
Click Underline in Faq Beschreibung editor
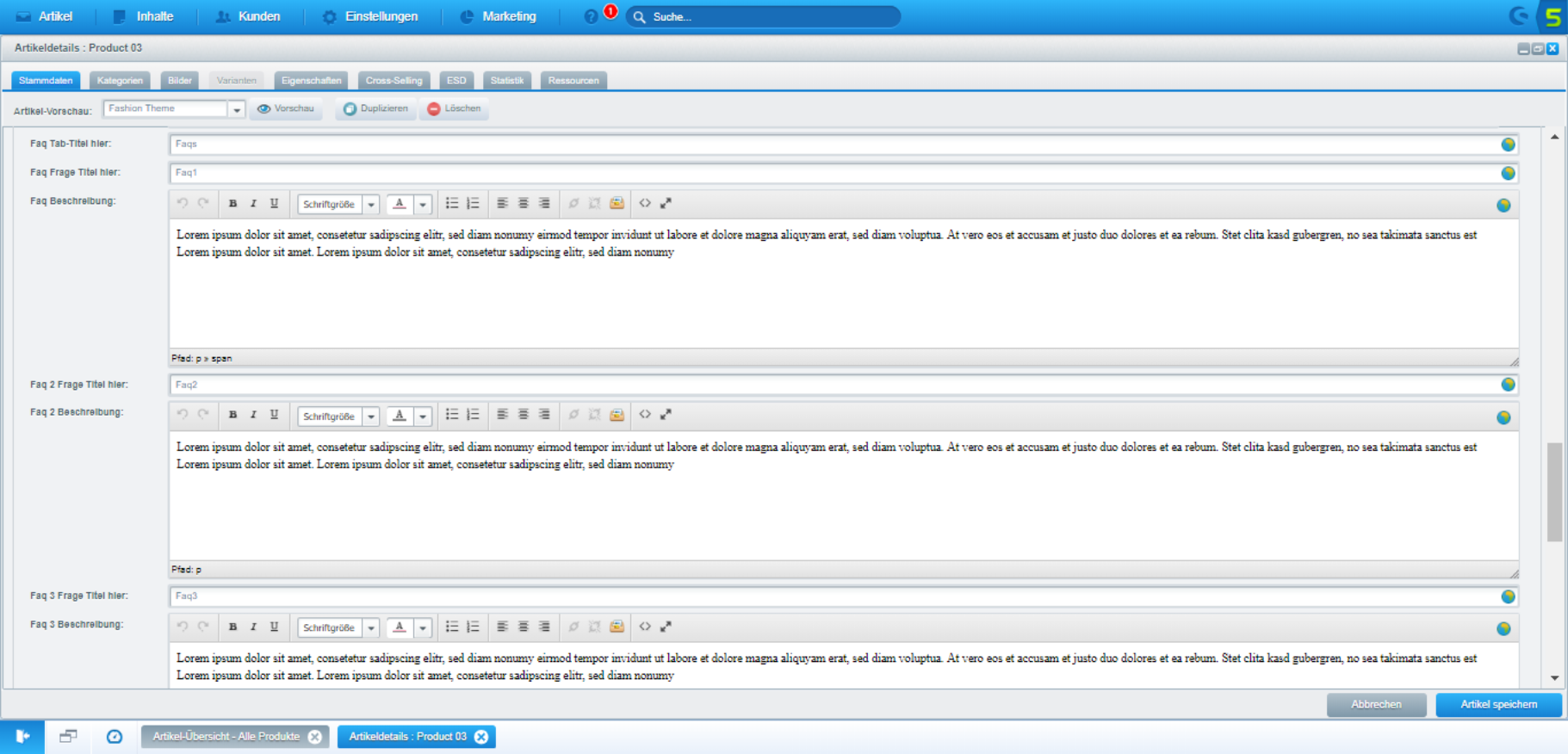[274, 204]
